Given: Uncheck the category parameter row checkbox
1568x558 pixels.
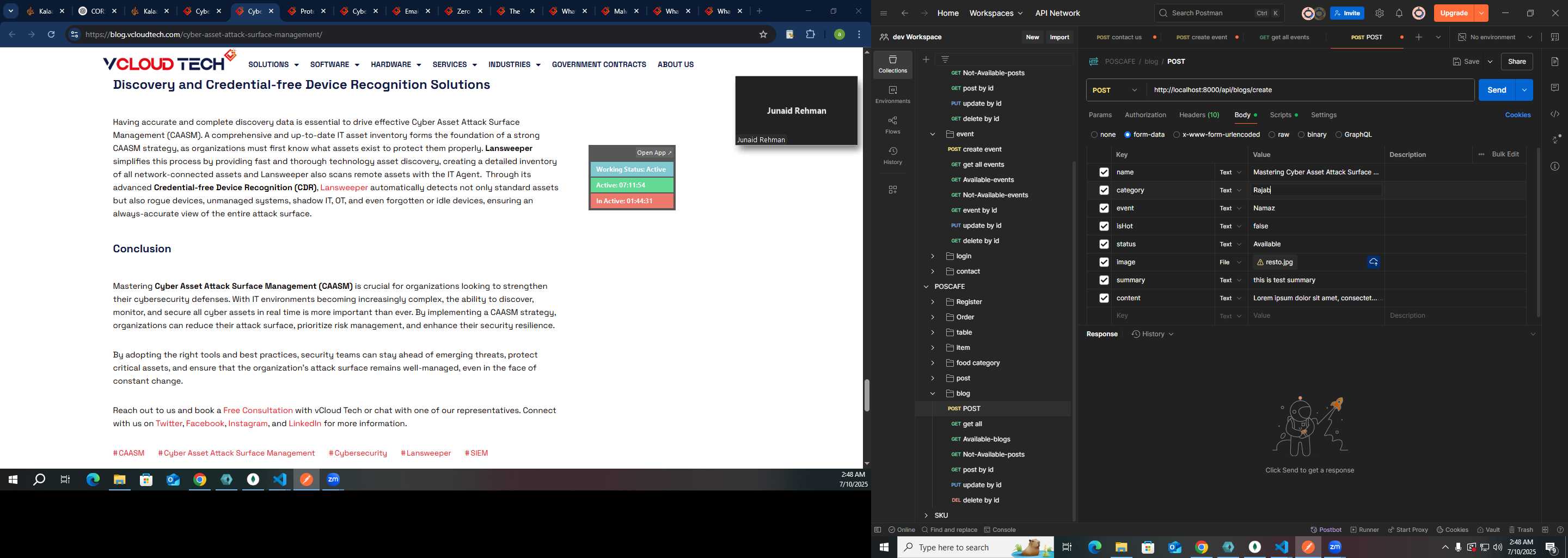Looking at the screenshot, I should pos(1104,190).
